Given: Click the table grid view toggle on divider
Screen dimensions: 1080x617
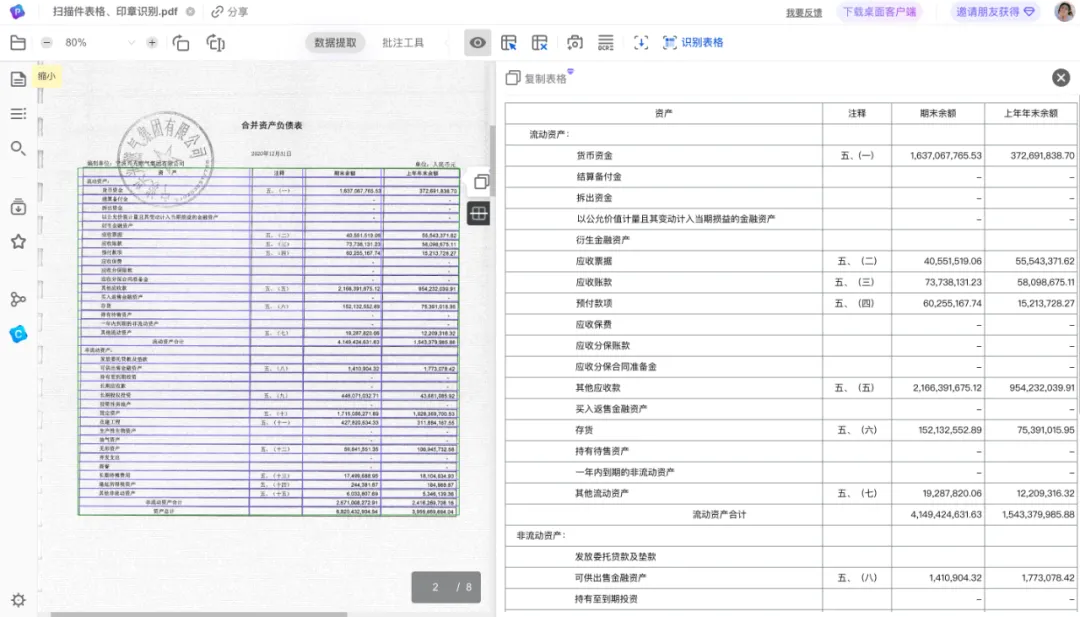Looking at the screenshot, I should click(x=479, y=213).
